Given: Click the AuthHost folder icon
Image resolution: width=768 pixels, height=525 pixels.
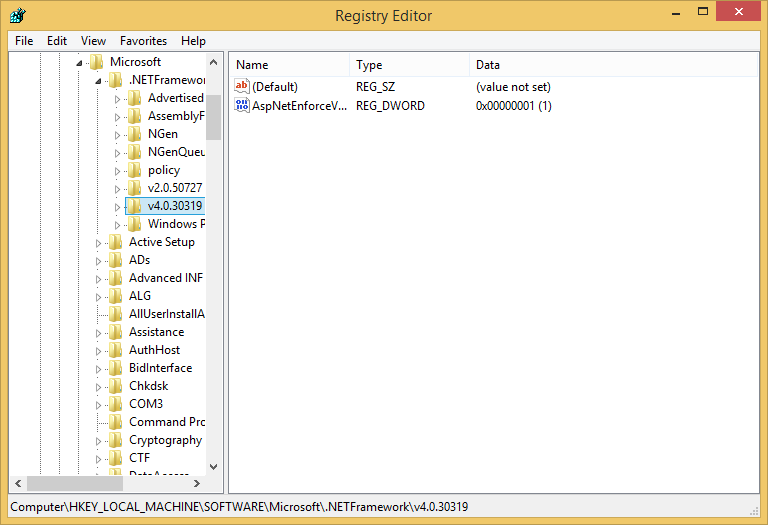Looking at the screenshot, I should coord(116,350).
